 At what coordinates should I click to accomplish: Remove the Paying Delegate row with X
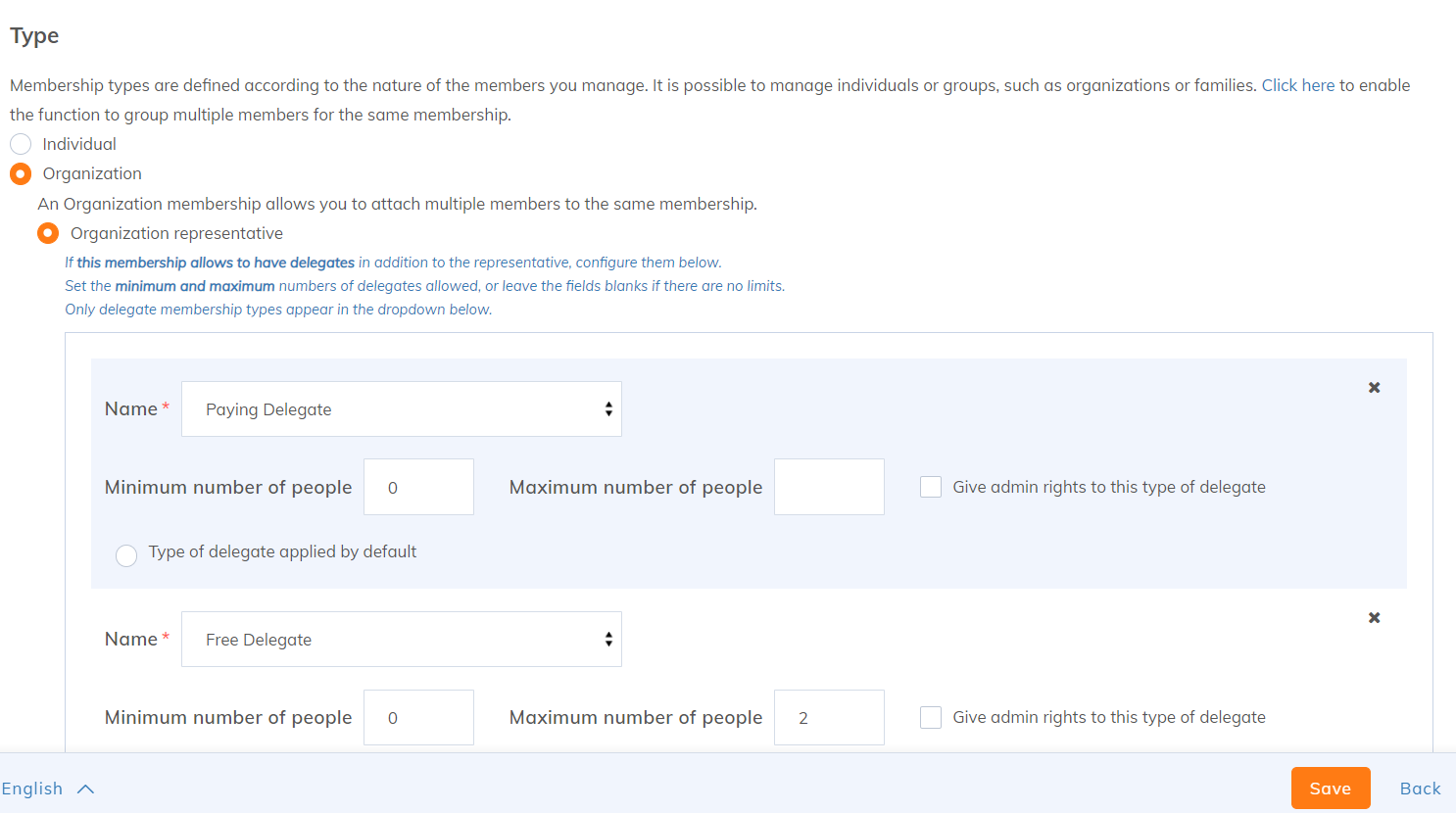1374,388
